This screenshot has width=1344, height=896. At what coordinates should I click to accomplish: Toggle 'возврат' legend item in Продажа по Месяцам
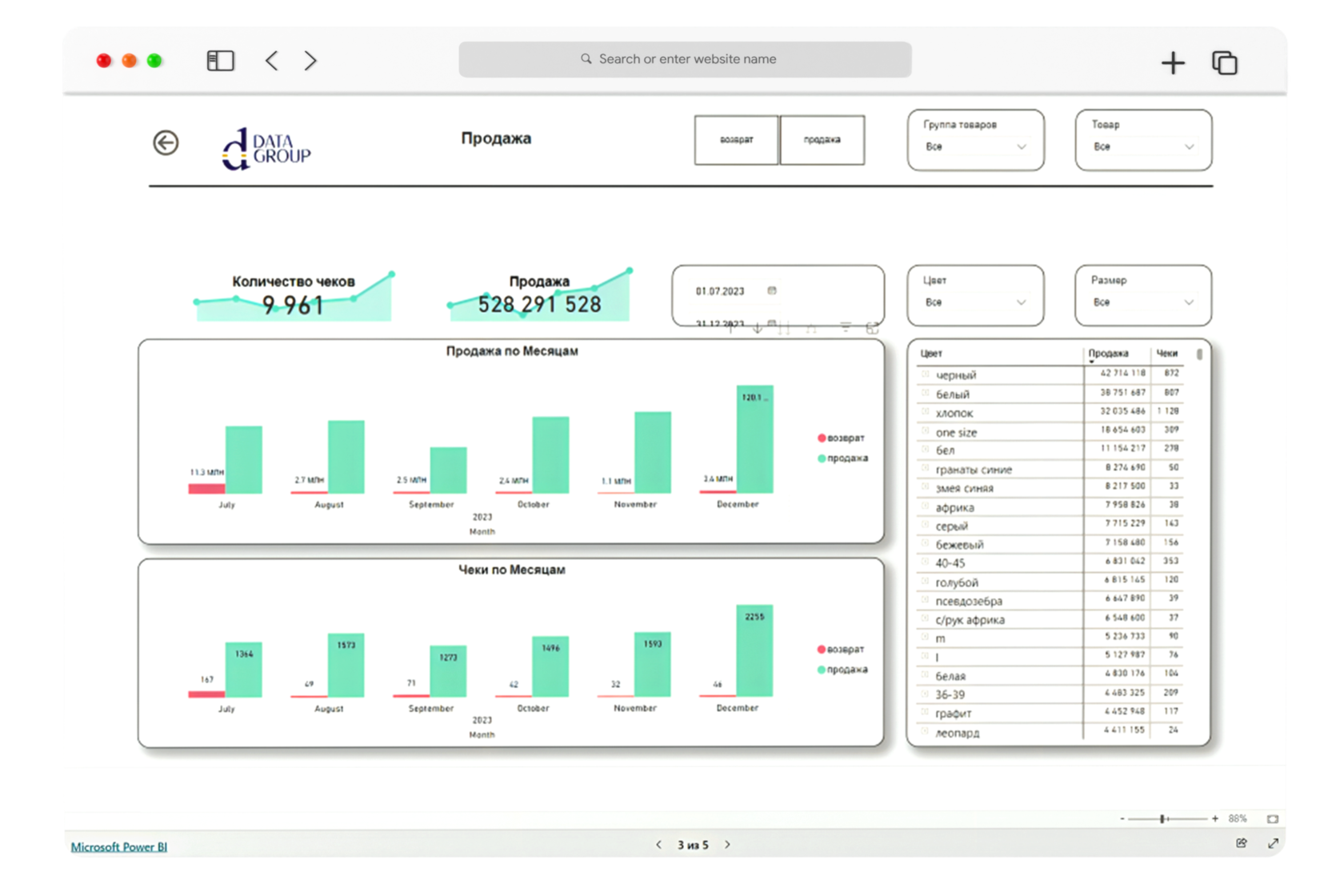pyautogui.click(x=841, y=438)
